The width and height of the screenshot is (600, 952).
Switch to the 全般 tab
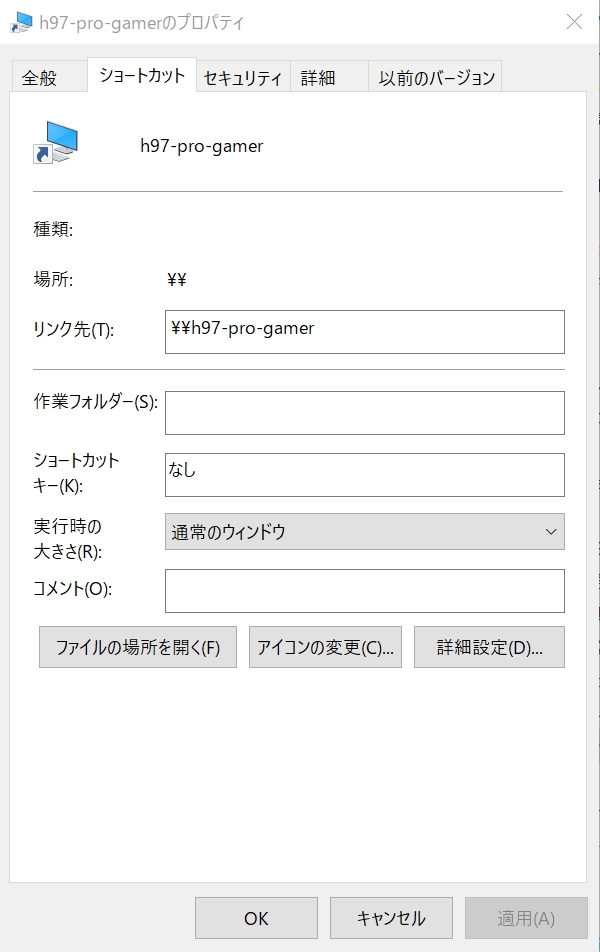[x=40, y=78]
